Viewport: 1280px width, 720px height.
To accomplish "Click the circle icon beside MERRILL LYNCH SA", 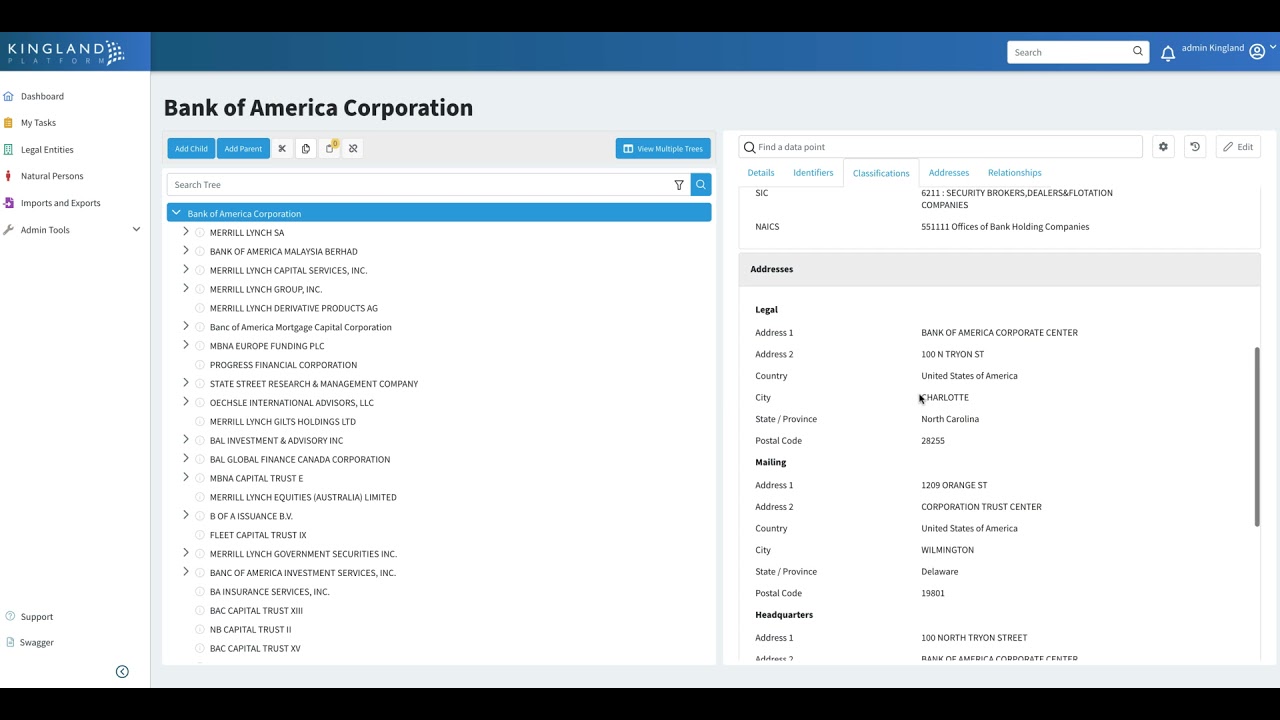I will [200, 233].
